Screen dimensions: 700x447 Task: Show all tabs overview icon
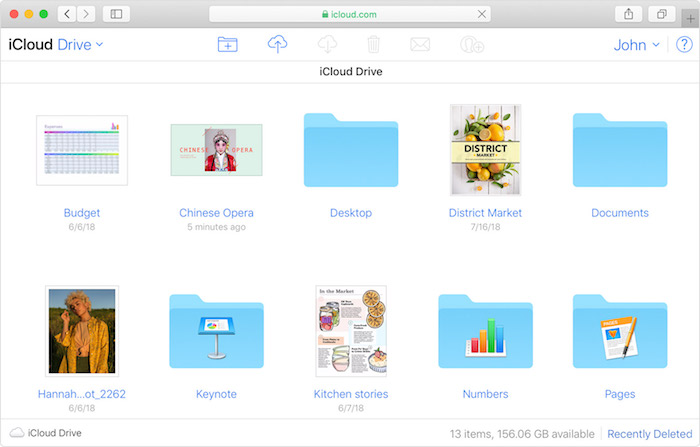coord(662,14)
